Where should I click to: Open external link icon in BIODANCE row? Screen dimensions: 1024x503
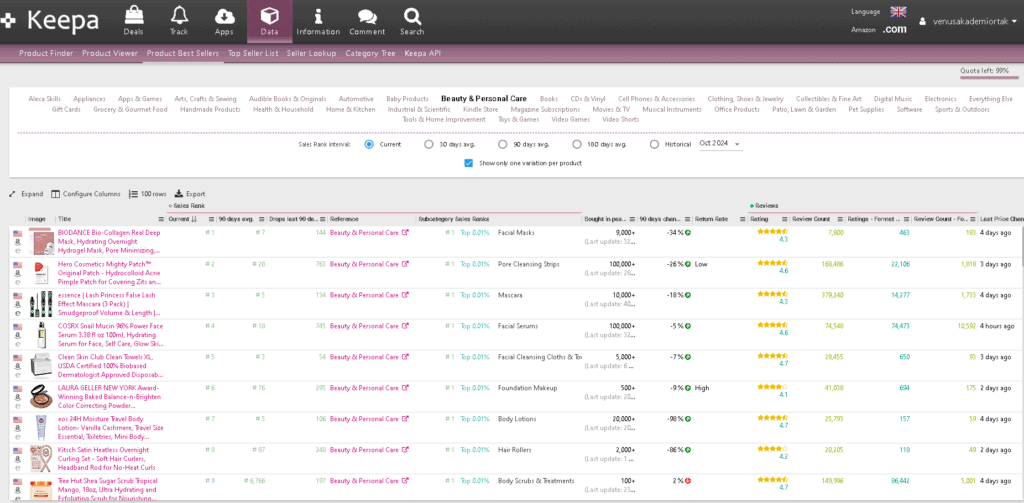click(x=405, y=233)
